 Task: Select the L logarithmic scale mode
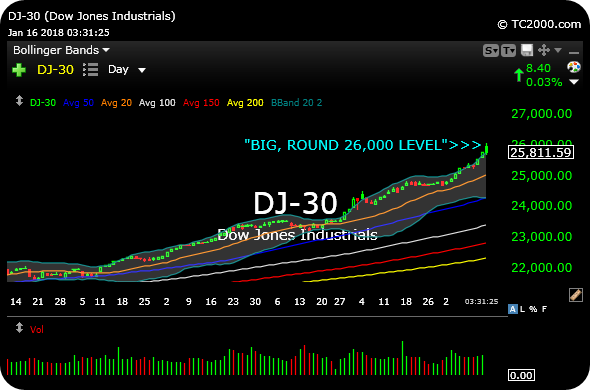(x=522, y=309)
